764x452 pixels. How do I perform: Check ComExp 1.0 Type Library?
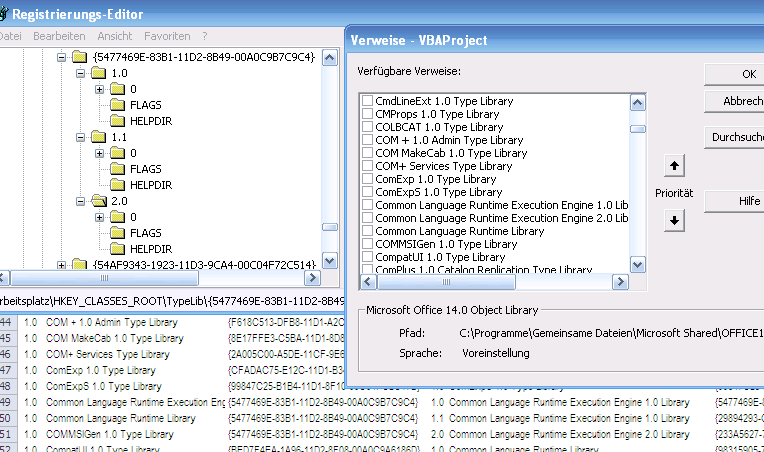367,179
